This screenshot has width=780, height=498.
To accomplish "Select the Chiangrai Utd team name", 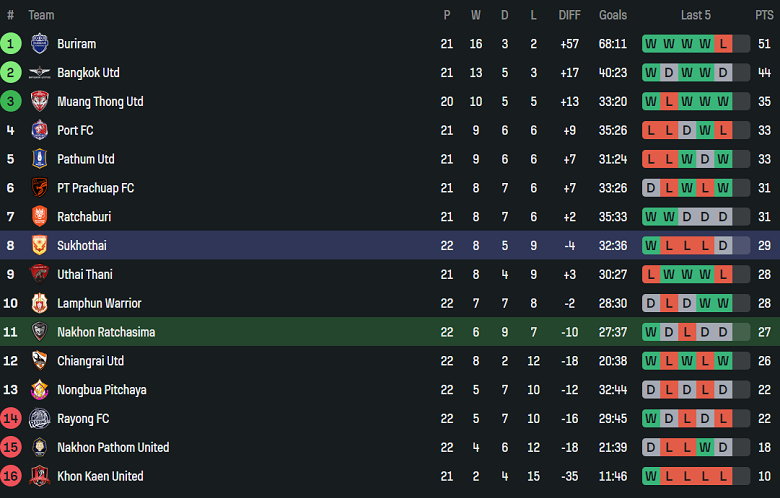I will coord(90,361).
